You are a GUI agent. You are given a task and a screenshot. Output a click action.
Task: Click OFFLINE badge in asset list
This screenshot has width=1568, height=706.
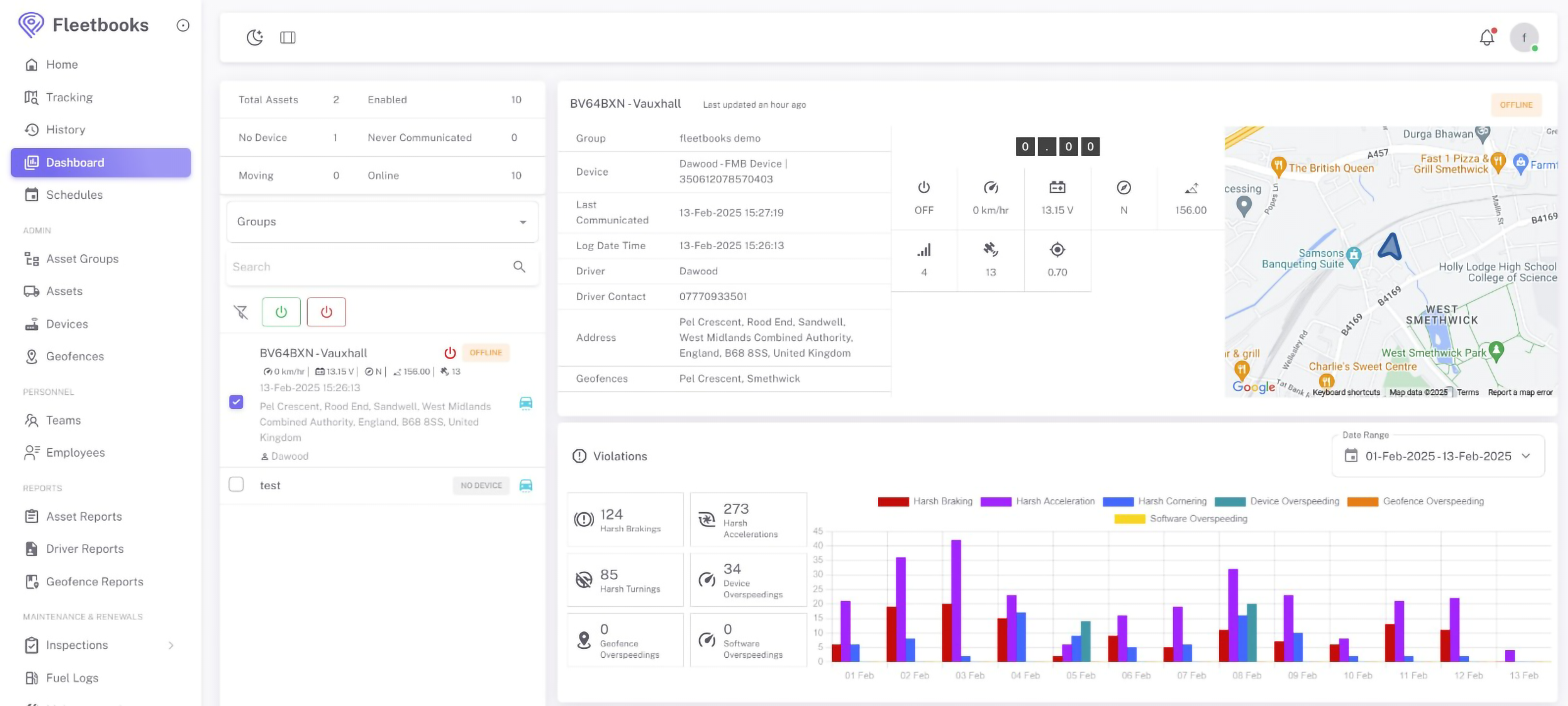(x=486, y=353)
